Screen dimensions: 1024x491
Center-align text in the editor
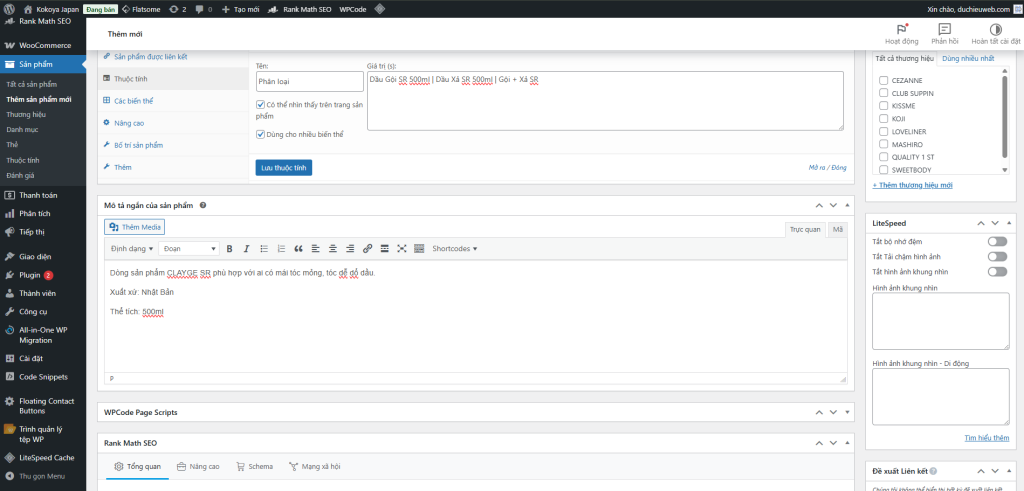332,248
